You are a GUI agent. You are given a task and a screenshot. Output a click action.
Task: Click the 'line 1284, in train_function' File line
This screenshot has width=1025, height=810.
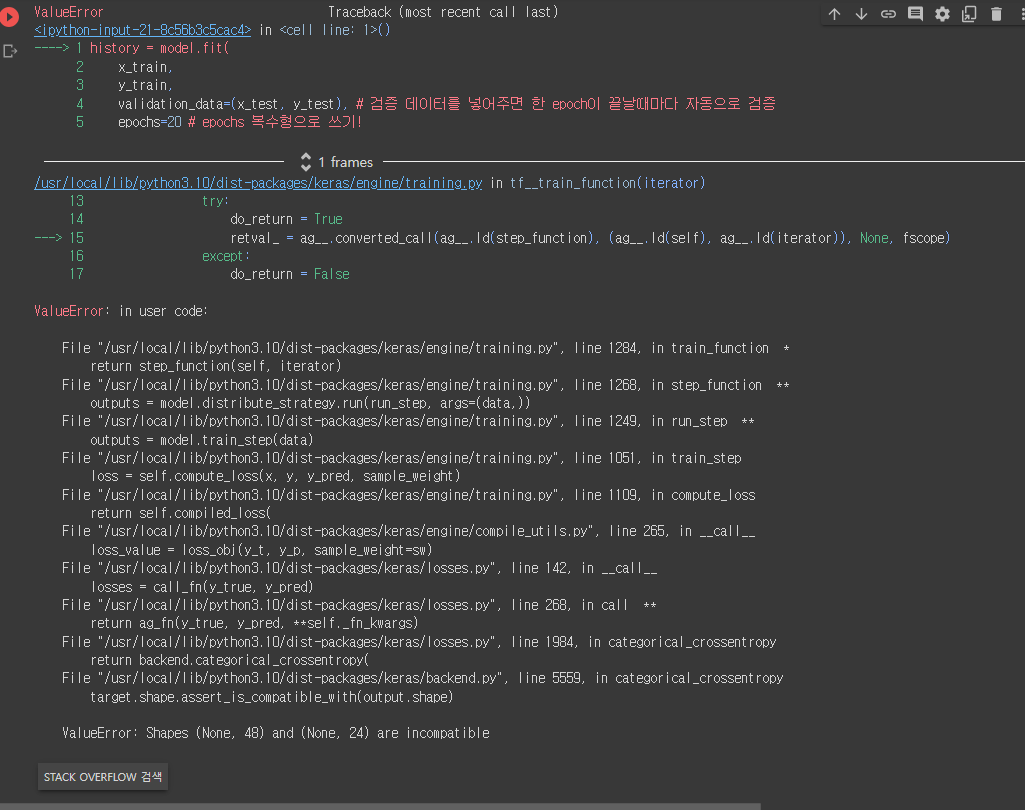(426, 348)
